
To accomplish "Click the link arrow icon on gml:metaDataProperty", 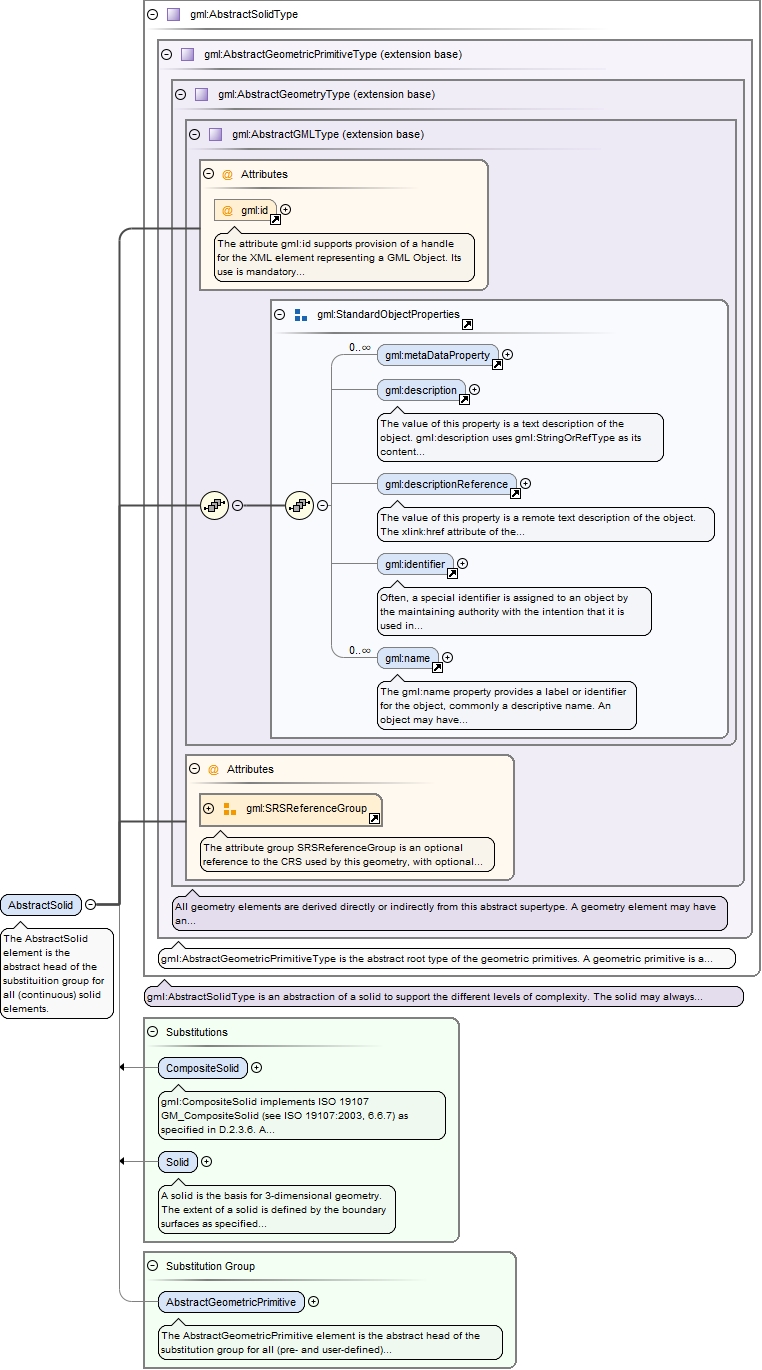I will (x=497, y=365).
